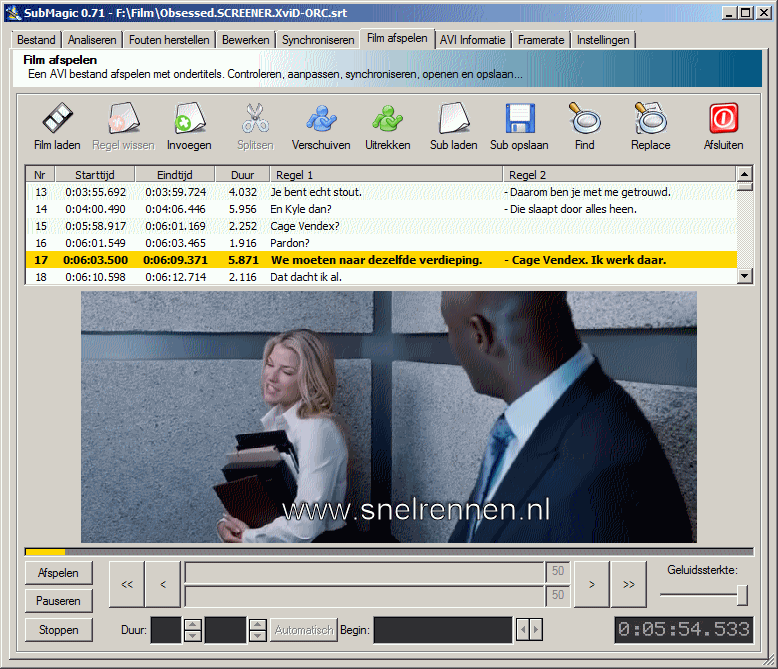Click the yellow film progress bar
Screen dimensions: 778x669
[389, 551]
